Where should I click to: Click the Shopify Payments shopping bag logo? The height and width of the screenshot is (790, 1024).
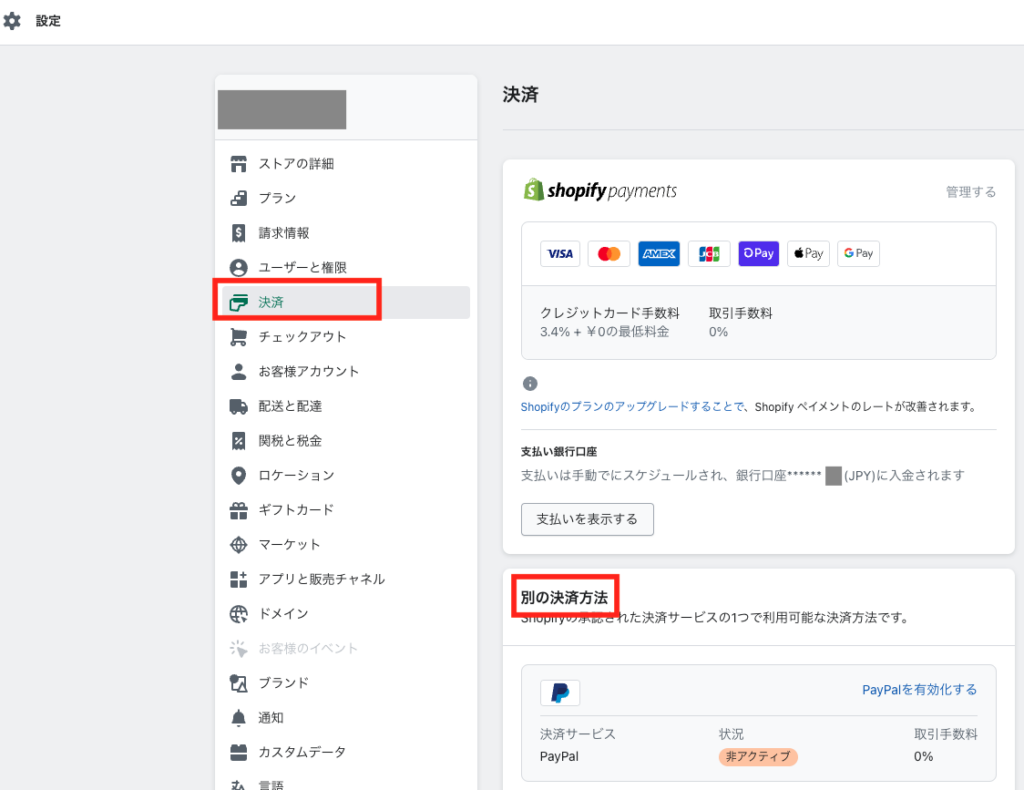click(x=532, y=189)
